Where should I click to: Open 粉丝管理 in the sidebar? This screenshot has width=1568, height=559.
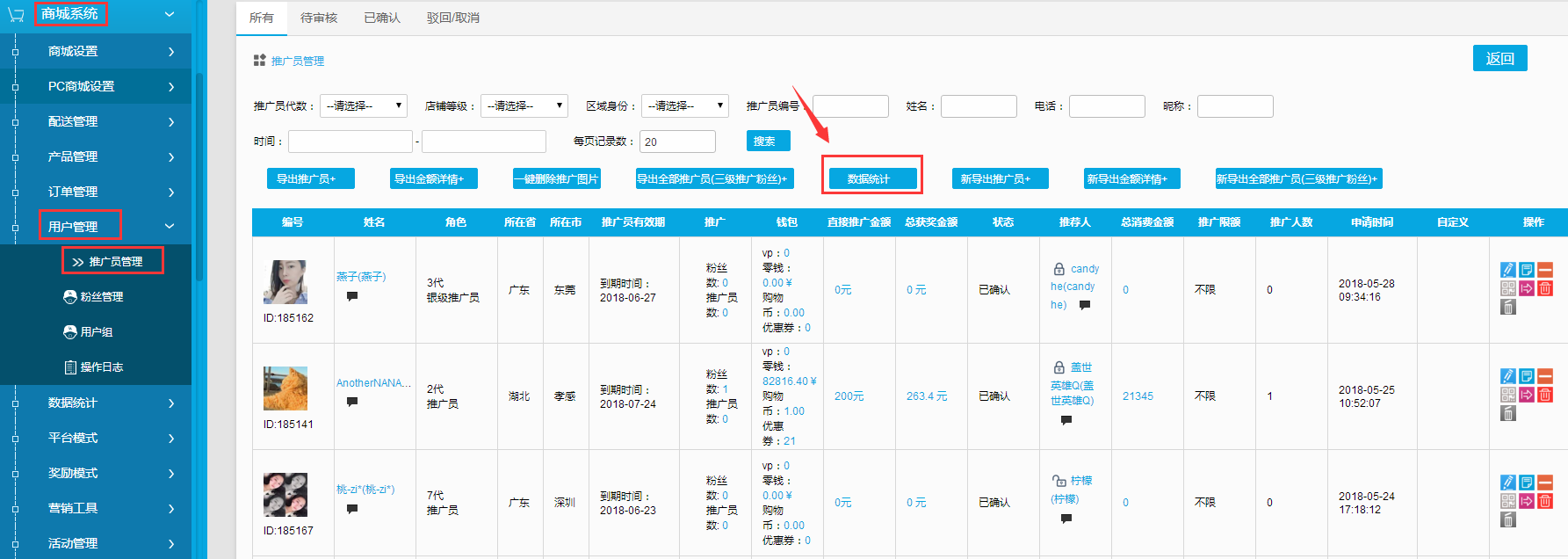coord(101,297)
